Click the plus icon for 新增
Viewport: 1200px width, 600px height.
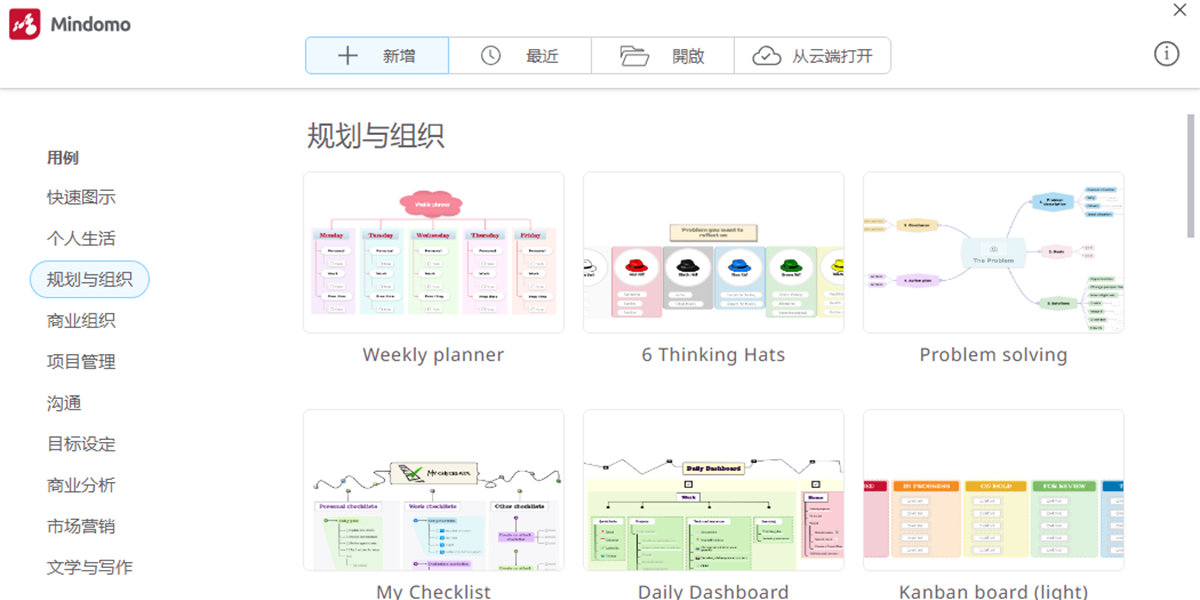pyautogui.click(x=347, y=56)
